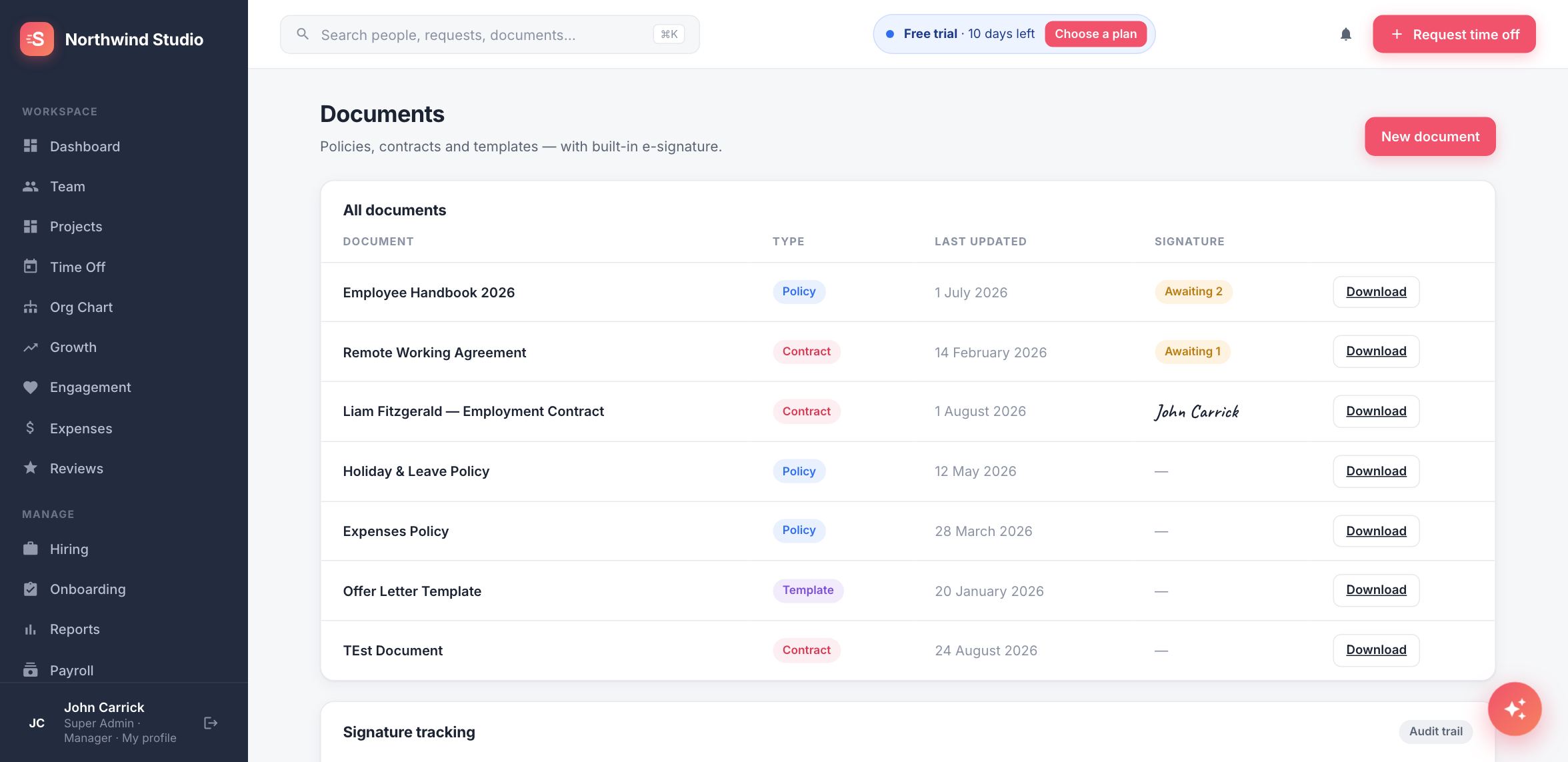
Task: Open the Audit trail badge
Action: tap(1435, 731)
